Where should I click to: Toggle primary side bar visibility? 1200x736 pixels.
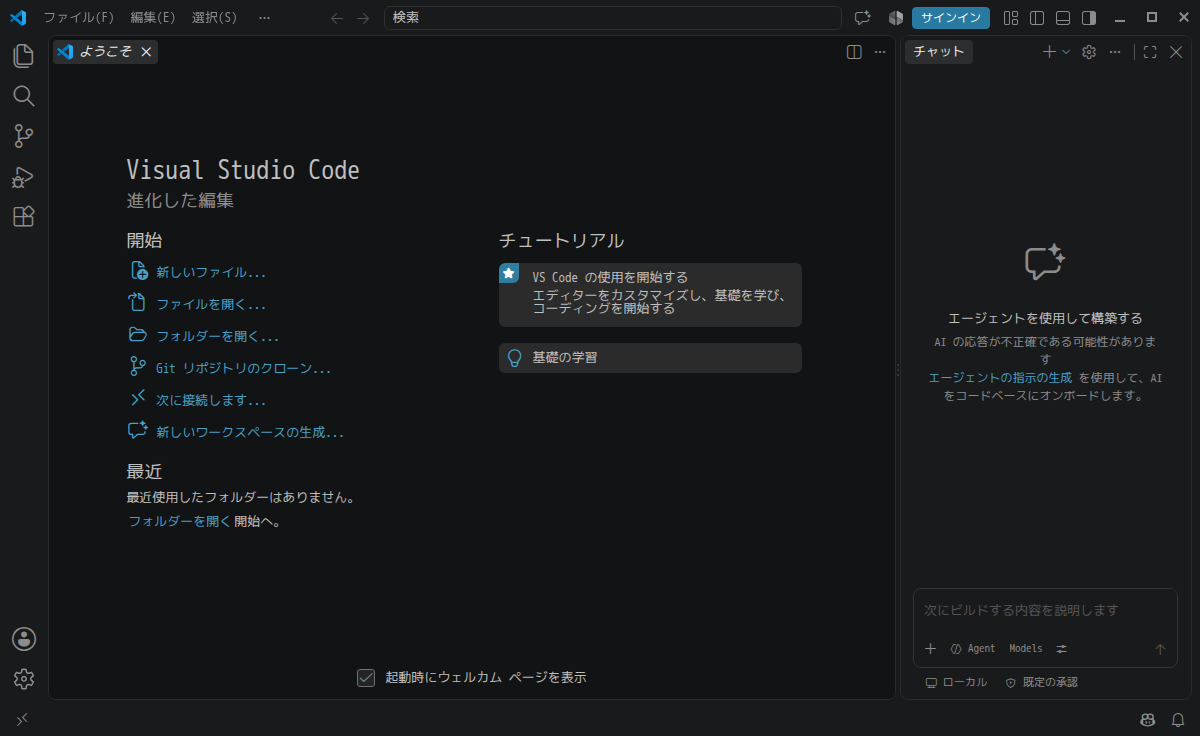[1037, 18]
